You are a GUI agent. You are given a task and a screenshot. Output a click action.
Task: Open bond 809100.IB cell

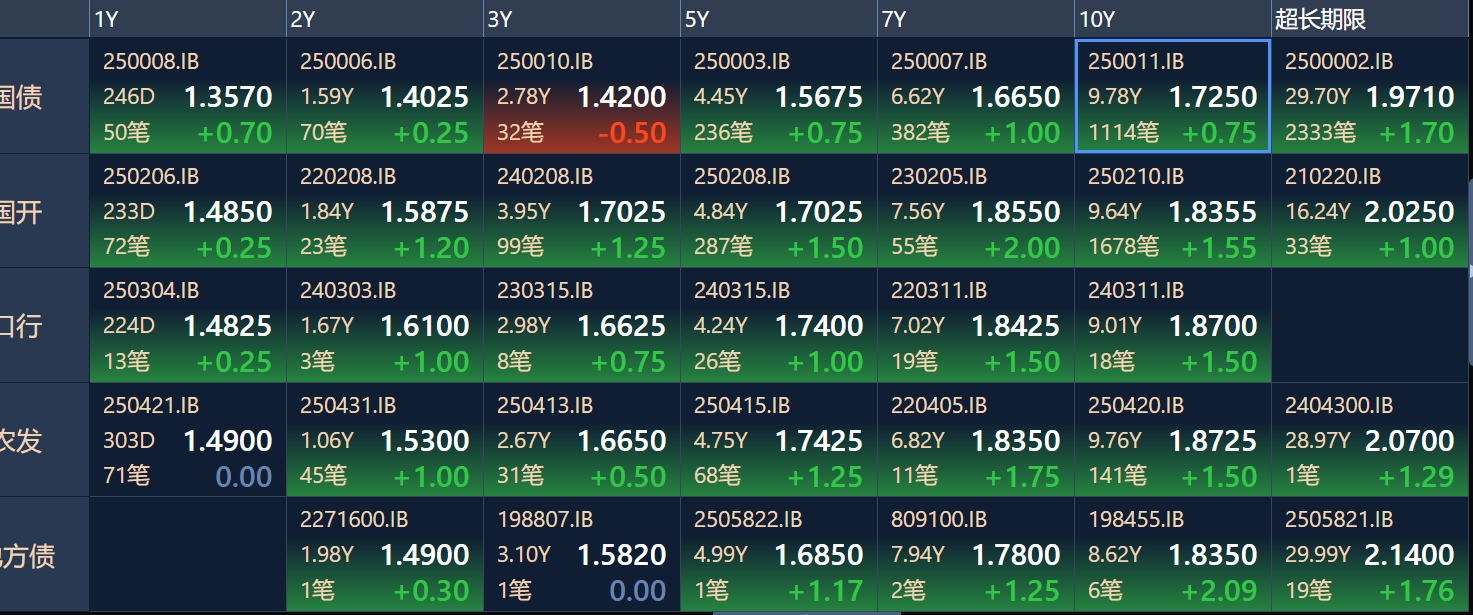click(x=976, y=554)
